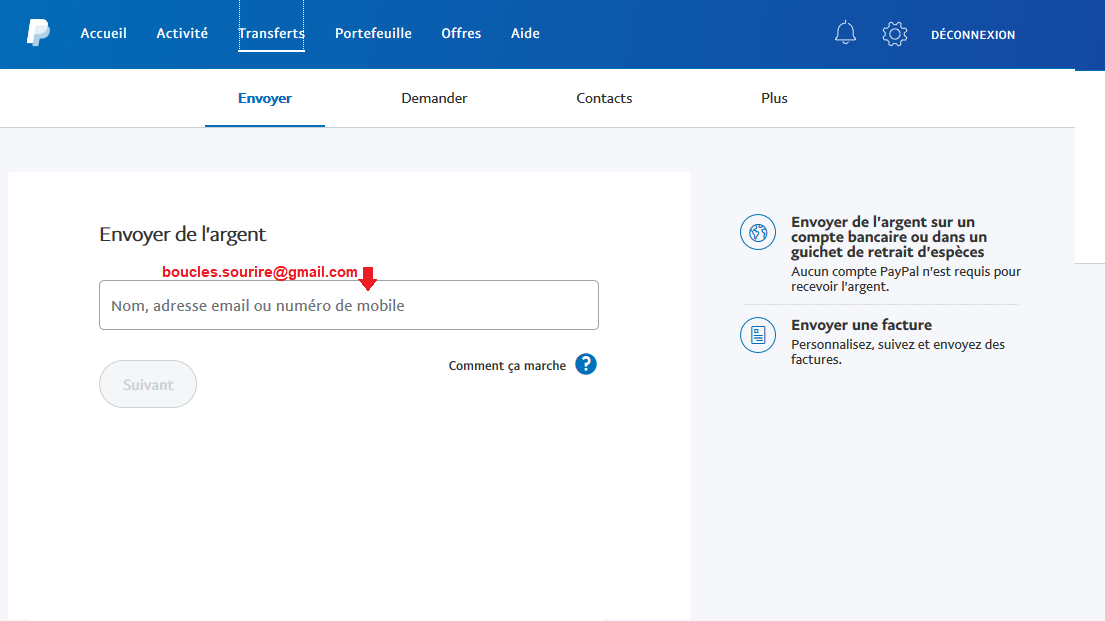The width and height of the screenshot is (1105, 621).
Task: Open the Comment ça marche link
Action: point(507,365)
